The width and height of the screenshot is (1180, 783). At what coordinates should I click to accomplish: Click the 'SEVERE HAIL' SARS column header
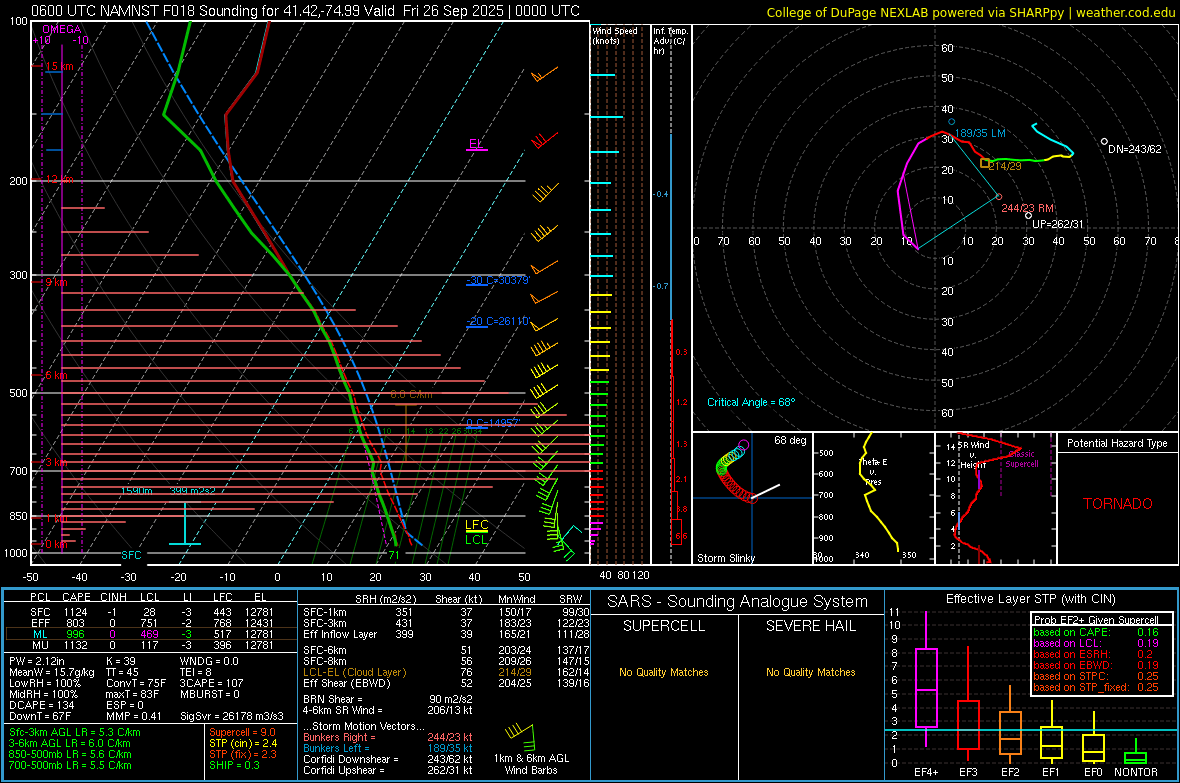[x=810, y=626]
